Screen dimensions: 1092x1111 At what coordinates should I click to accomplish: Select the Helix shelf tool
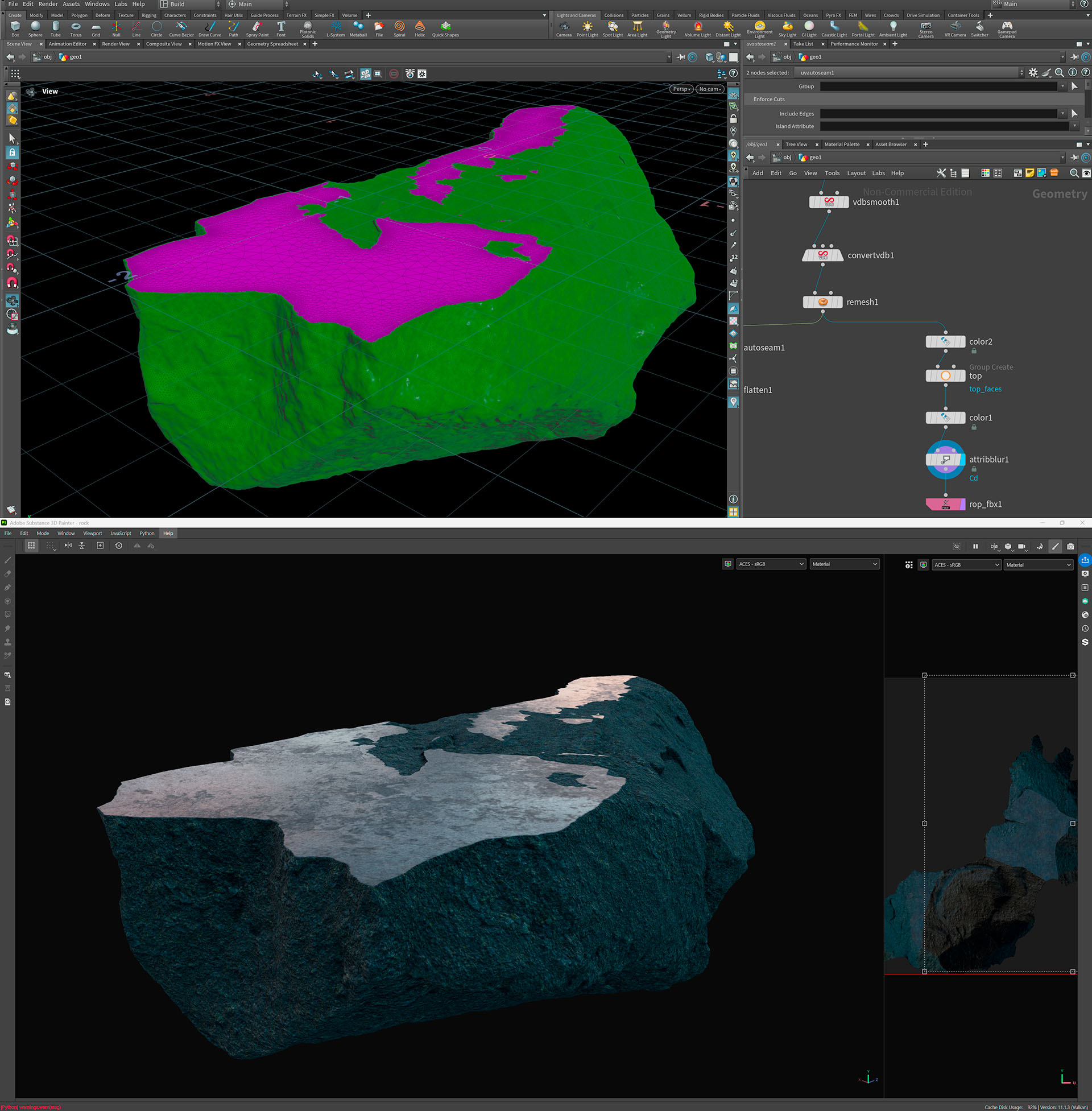coord(420,28)
